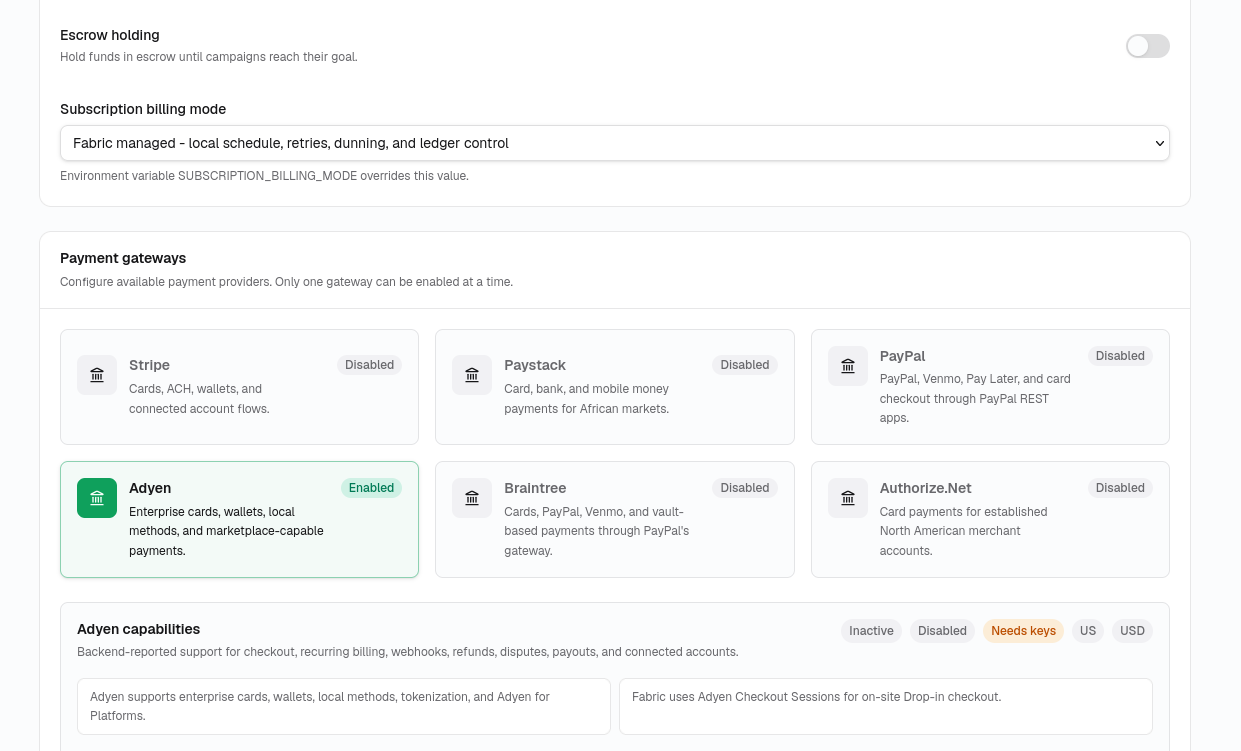The height and width of the screenshot is (751, 1241).
Task: Click the Needs keys status badge
Action: [1023, 631]
